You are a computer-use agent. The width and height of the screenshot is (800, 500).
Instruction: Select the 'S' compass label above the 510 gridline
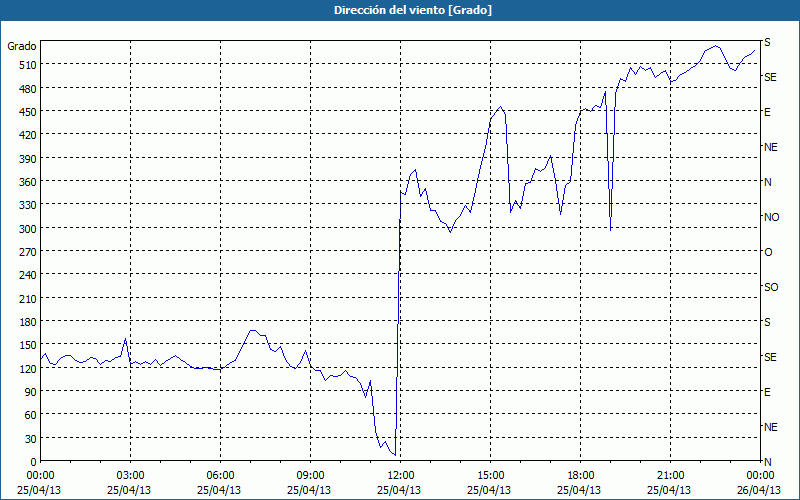(x=767, y=42)
